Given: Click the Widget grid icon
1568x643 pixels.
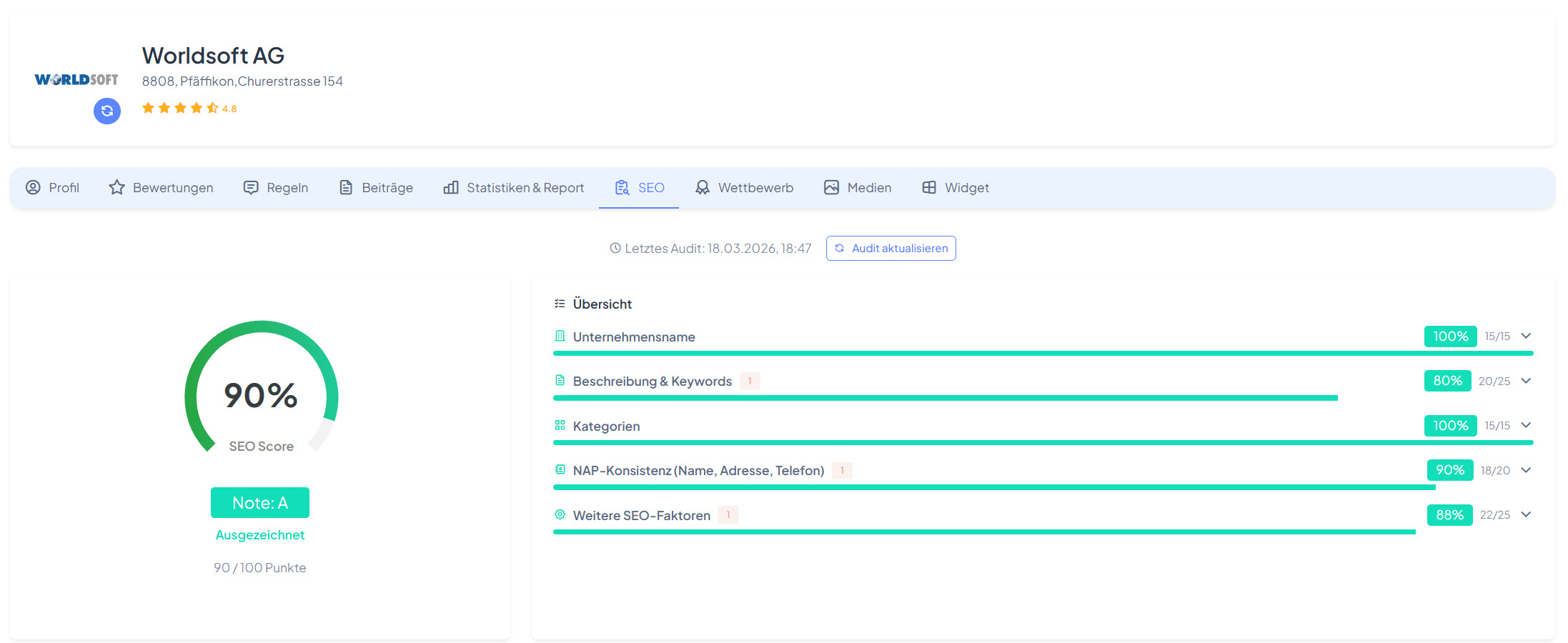Looking at the screenshot, I should [x=929, y=187].
